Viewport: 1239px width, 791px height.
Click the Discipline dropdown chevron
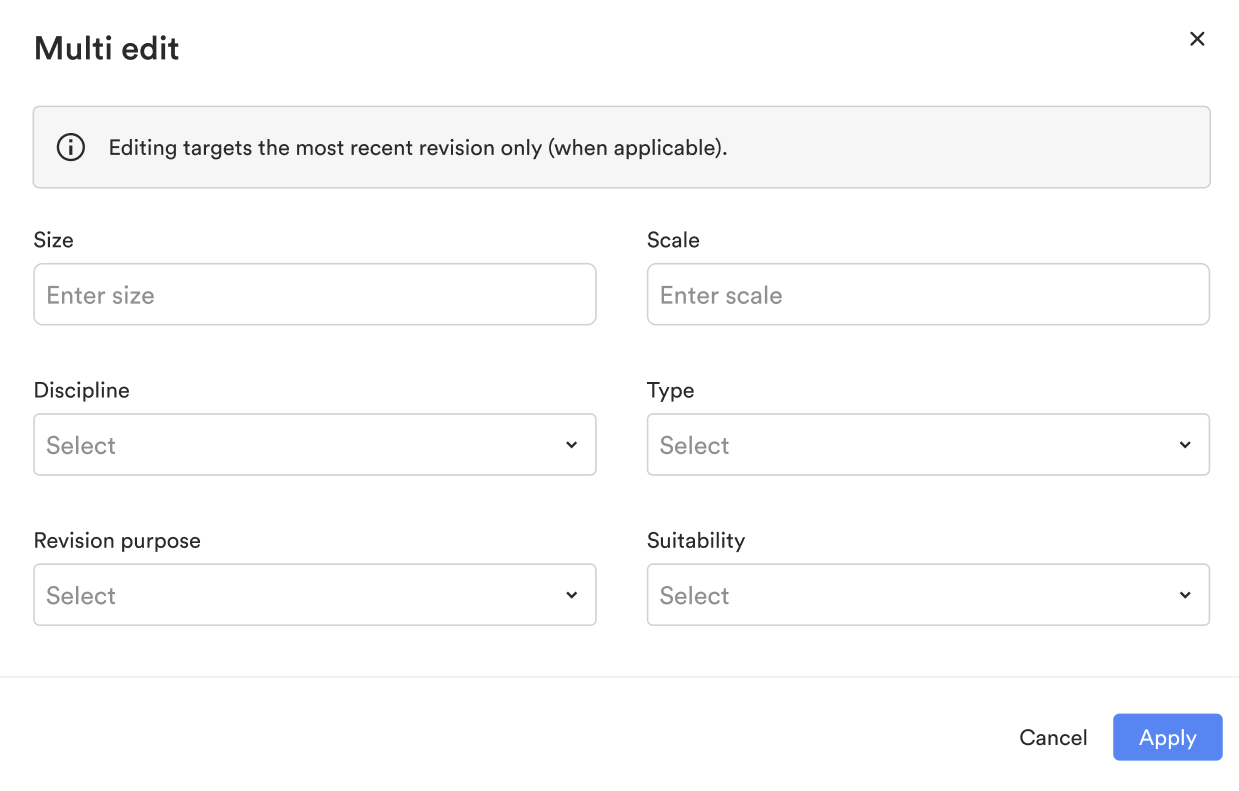(571, 444)
